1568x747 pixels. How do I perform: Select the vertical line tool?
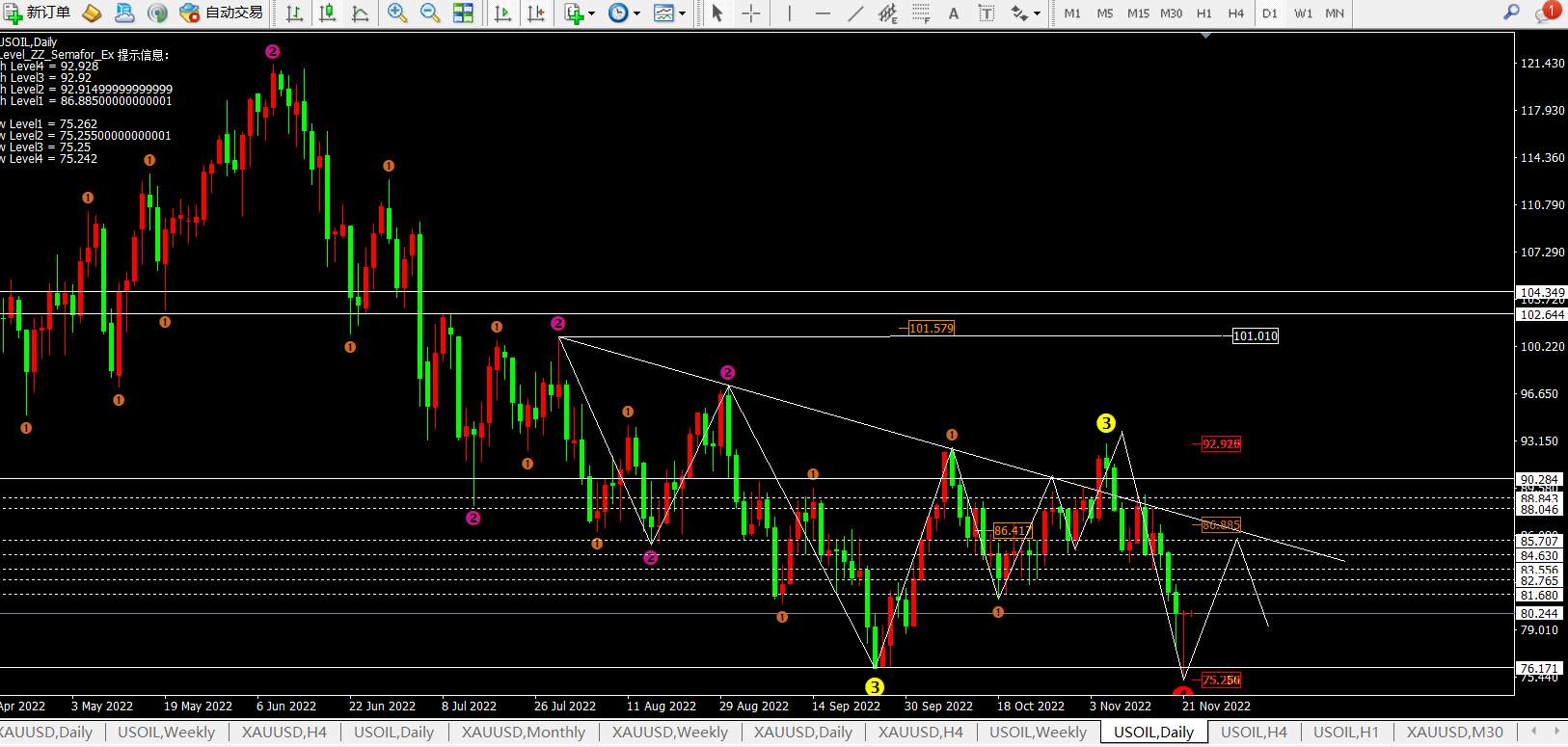790,13
